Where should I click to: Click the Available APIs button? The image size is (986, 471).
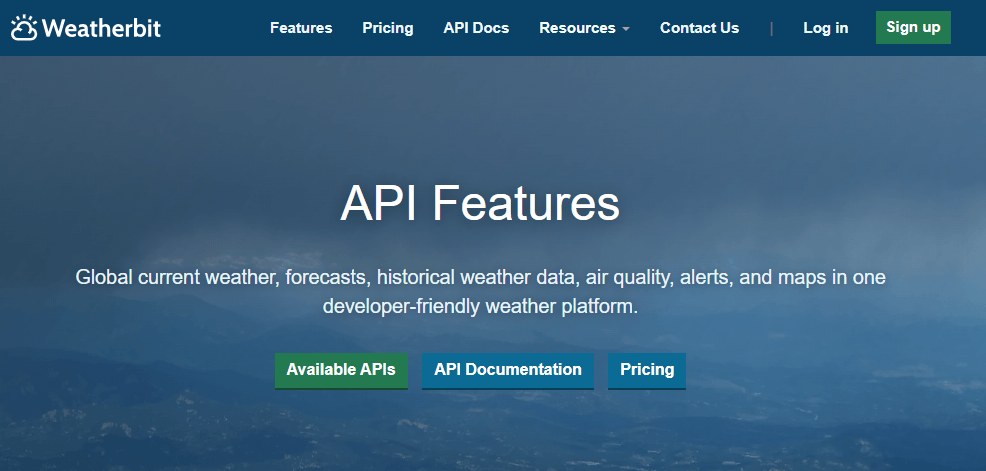(341, 370)
